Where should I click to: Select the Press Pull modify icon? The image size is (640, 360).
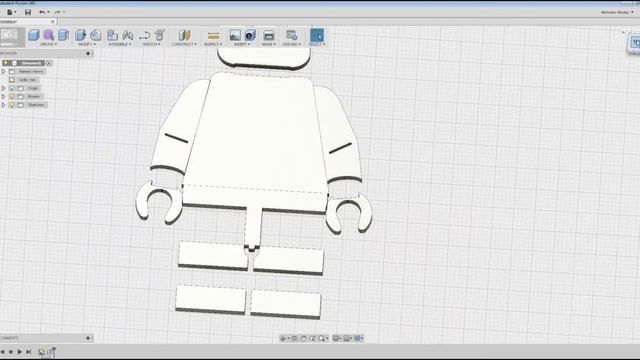coord(80,35)
